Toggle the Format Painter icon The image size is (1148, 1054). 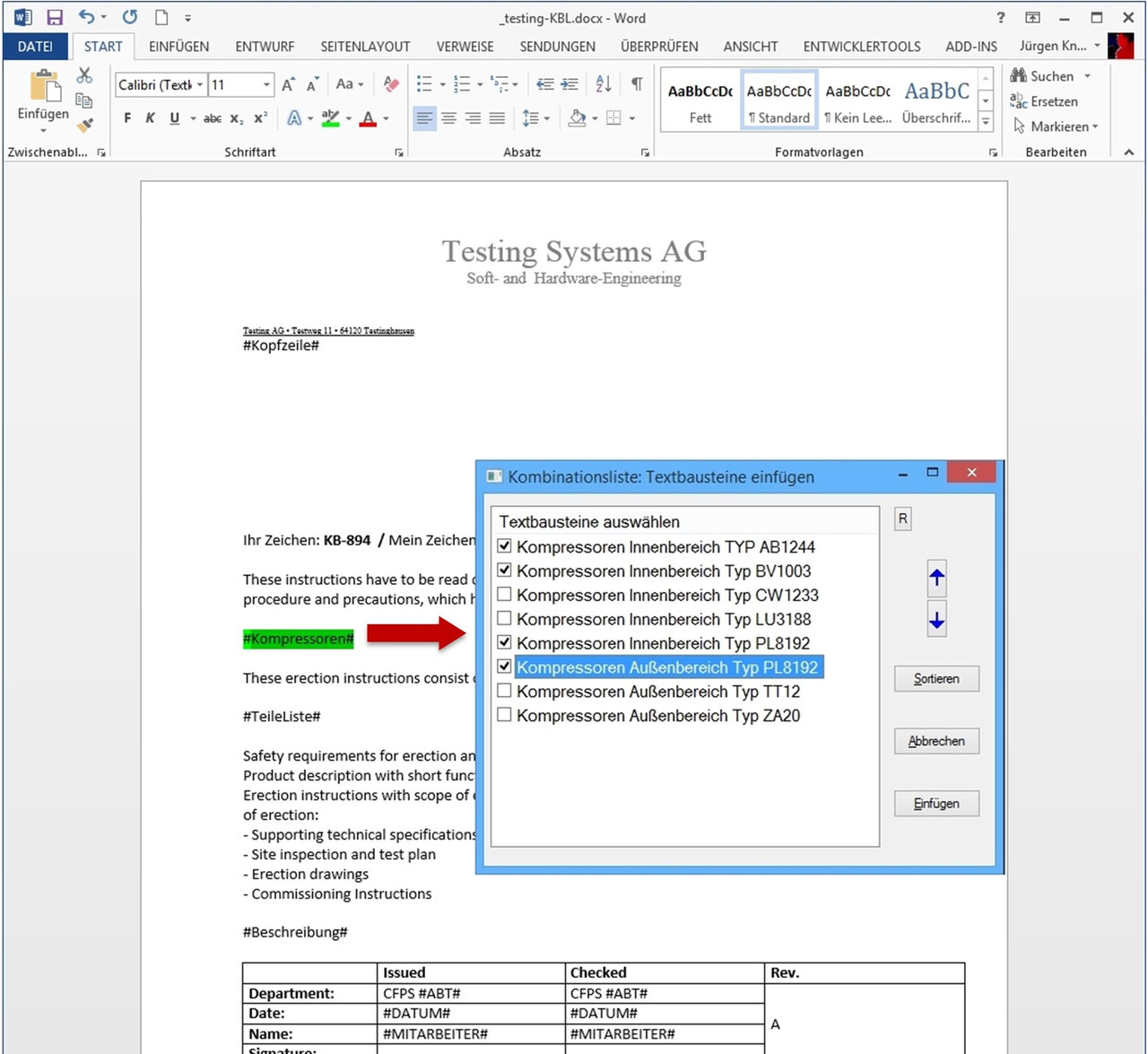tap(85, 126)
